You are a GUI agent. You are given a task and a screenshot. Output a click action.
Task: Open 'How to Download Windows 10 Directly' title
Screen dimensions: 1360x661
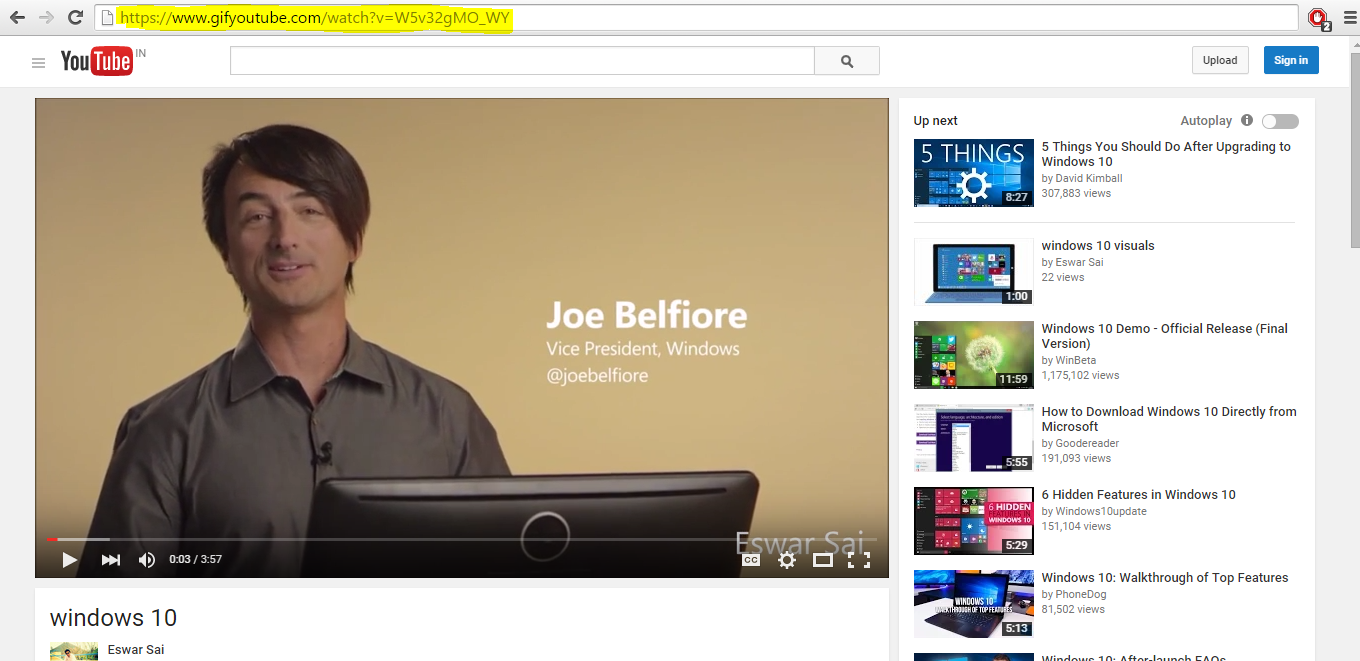tap(1169, 419)
